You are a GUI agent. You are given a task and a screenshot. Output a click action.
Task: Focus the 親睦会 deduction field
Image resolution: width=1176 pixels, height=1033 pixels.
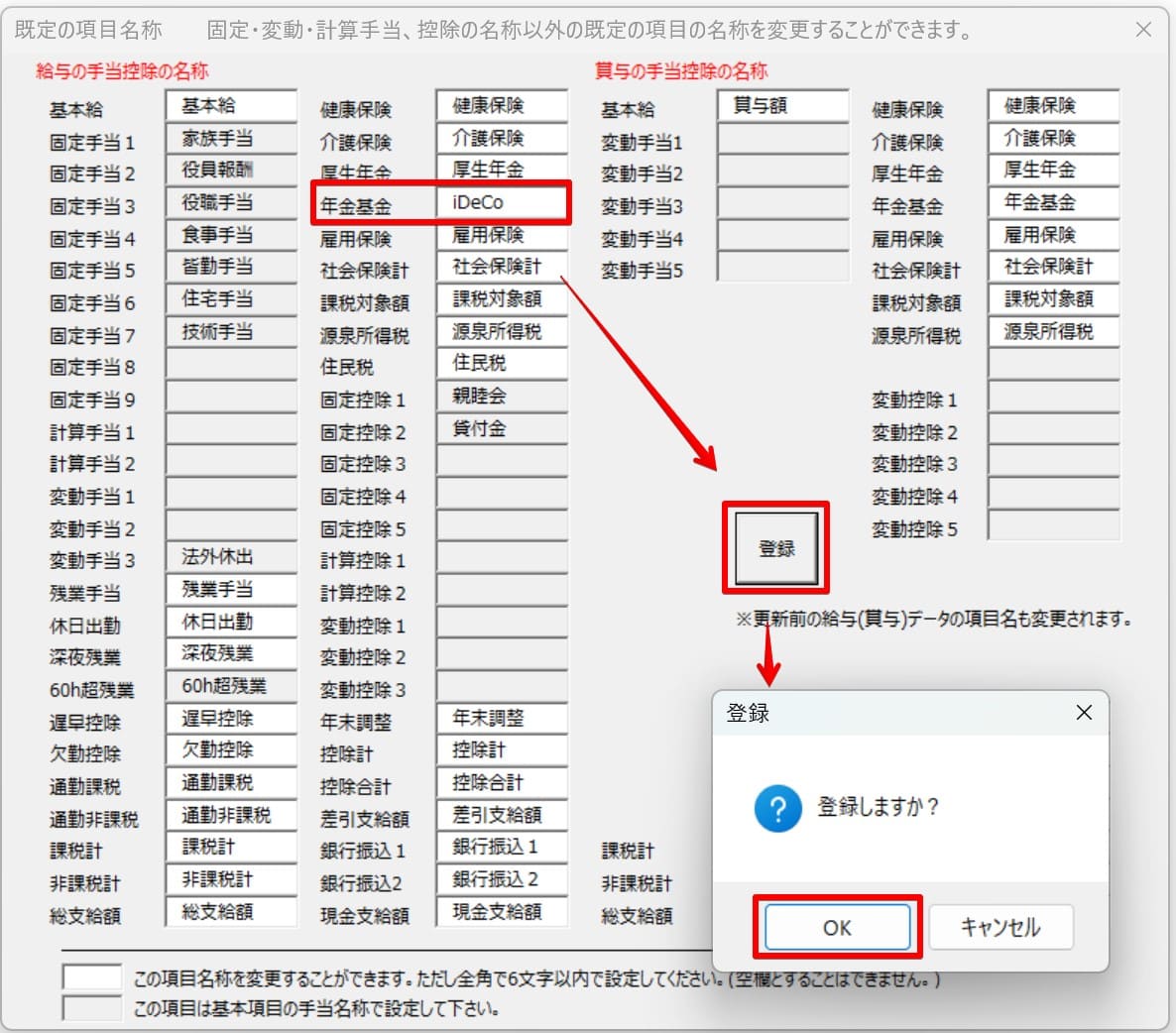point(502,396)
